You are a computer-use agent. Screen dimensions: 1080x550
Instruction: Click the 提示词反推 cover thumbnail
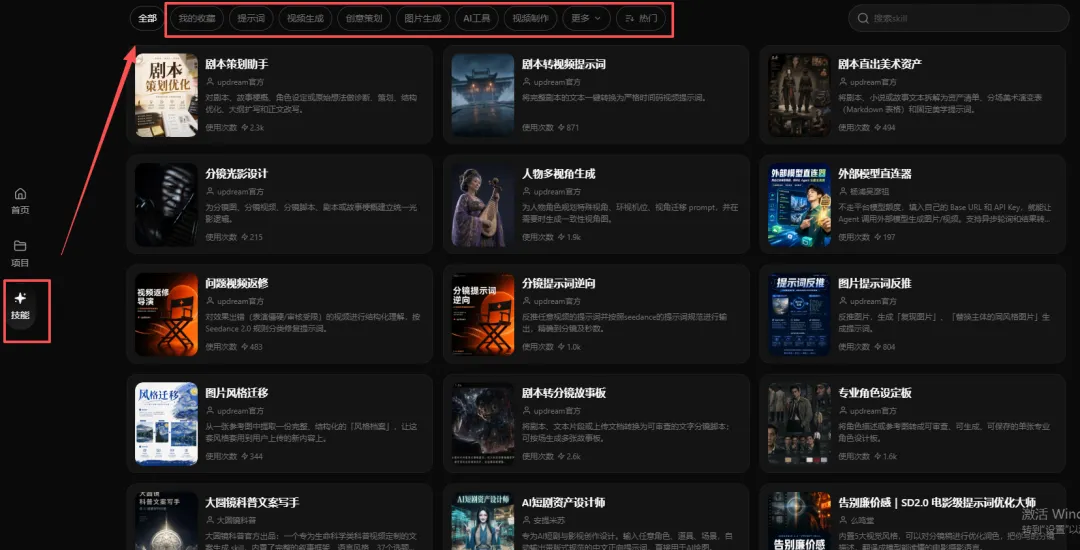pos(799,315)
